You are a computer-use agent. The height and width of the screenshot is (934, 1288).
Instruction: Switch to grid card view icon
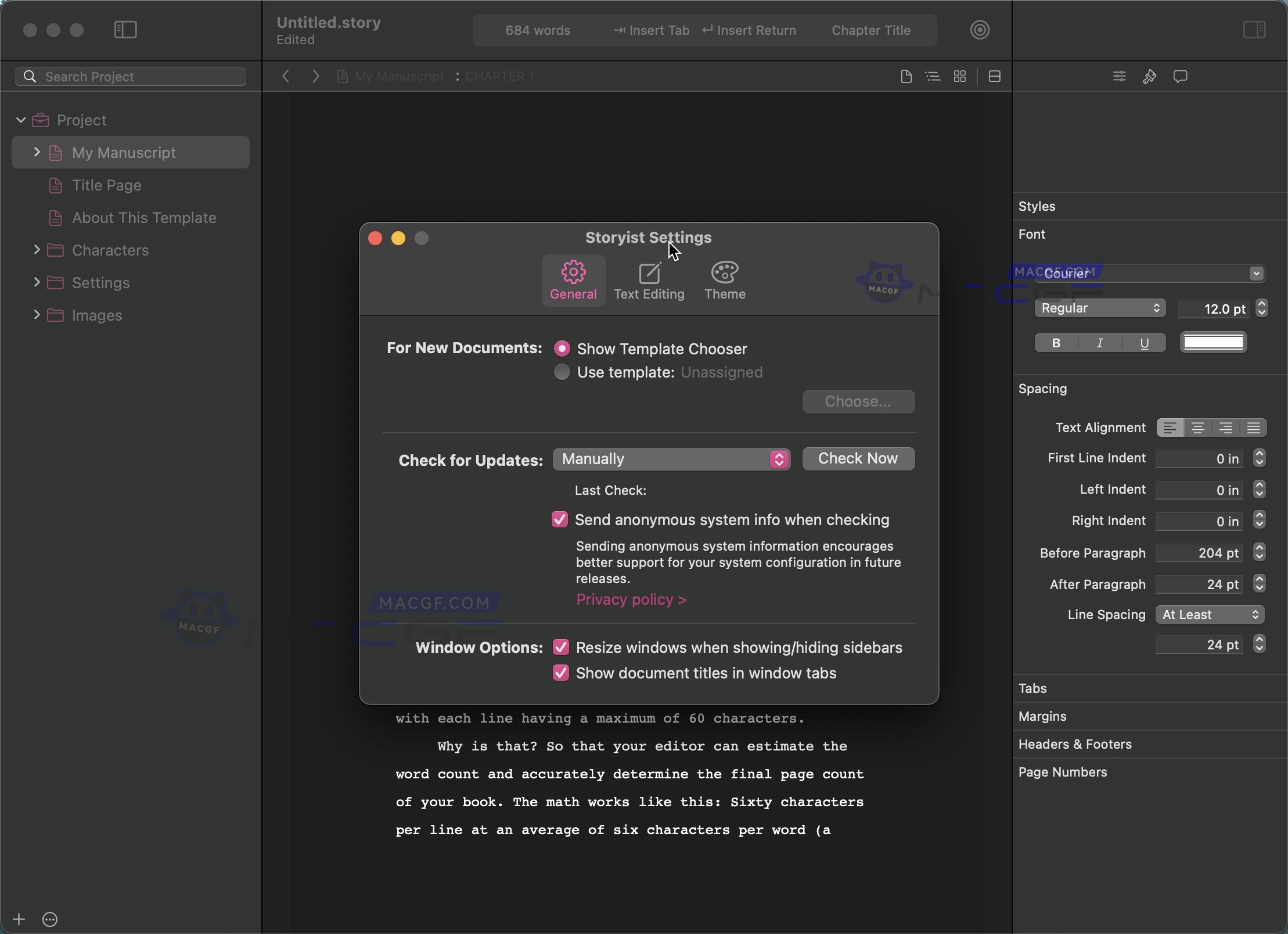pyautogui.click(x=960, y=77)
